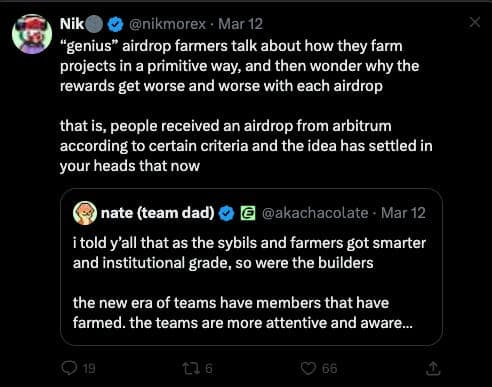Click Nik's blue verified checkmark badge

116,24
